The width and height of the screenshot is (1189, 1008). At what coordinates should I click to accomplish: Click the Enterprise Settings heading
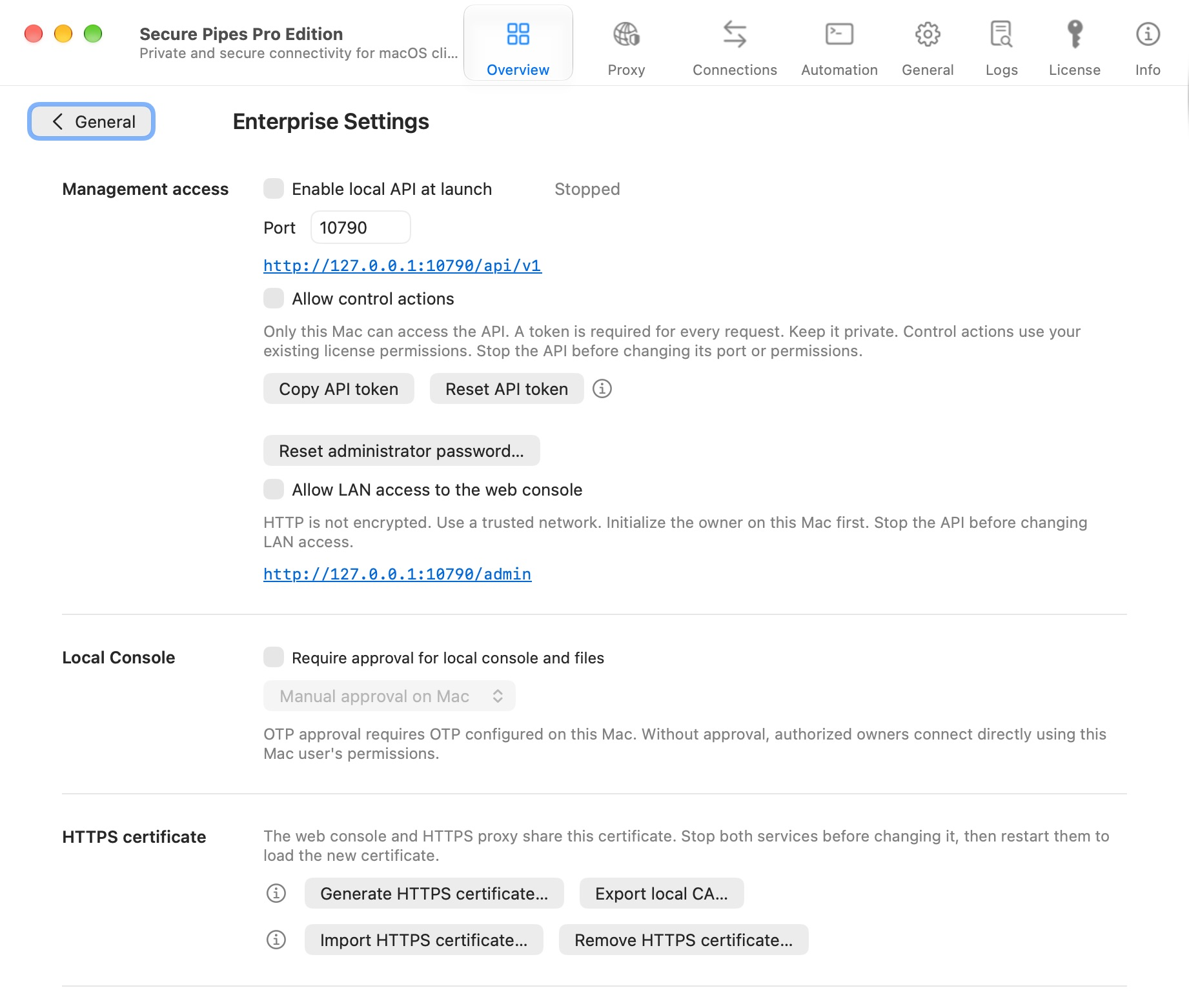pos(331,121)
